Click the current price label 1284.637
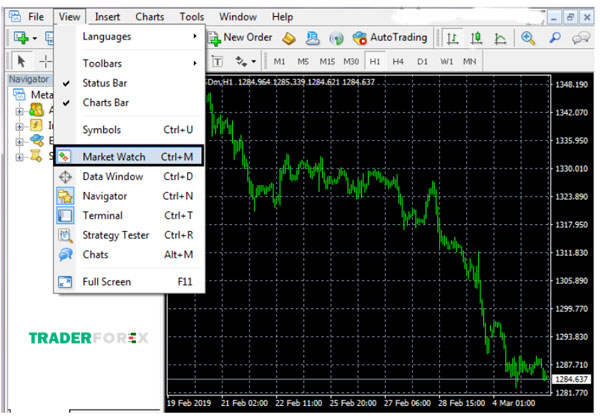600x416 pixels. click(571, 379)
